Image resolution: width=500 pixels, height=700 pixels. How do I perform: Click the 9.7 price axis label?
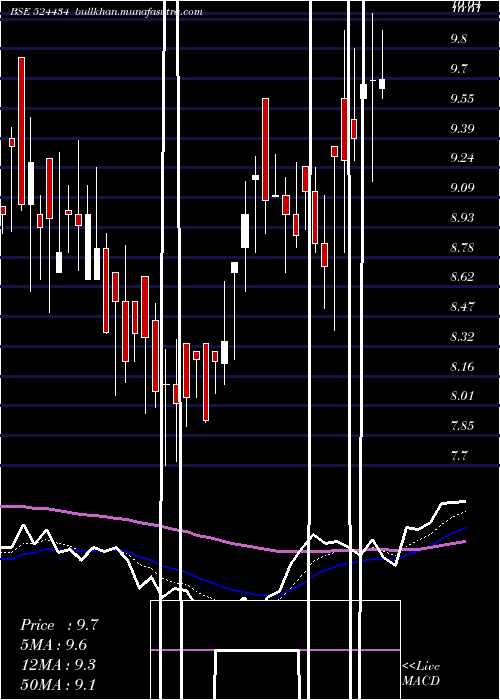pos(459,69)
